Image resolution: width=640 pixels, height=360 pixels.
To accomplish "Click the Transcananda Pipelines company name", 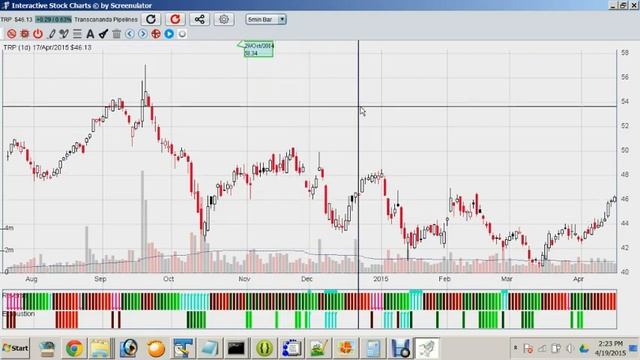I will tap(106, 19).
